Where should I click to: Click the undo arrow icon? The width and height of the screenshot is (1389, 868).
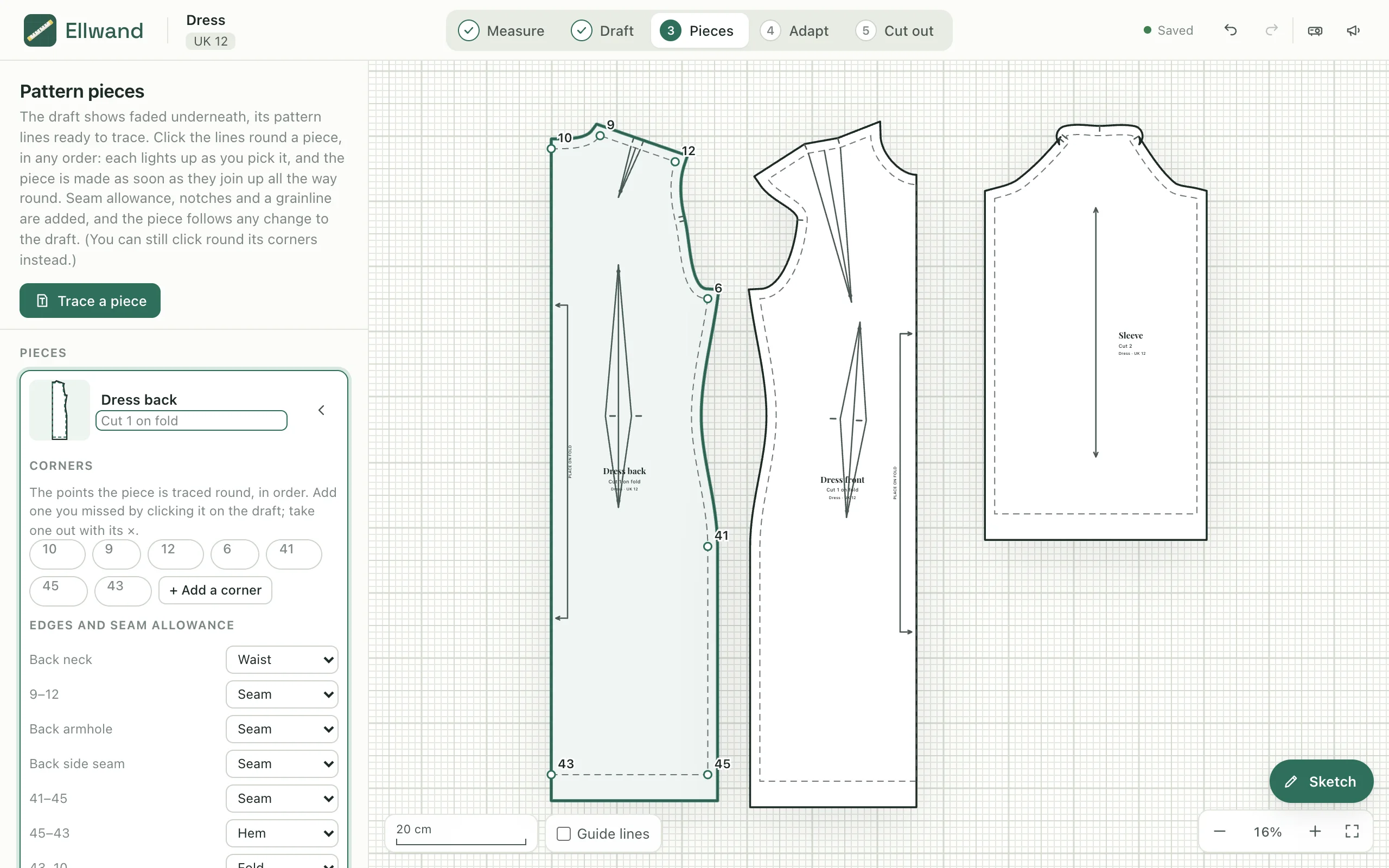pos(1230,30)
